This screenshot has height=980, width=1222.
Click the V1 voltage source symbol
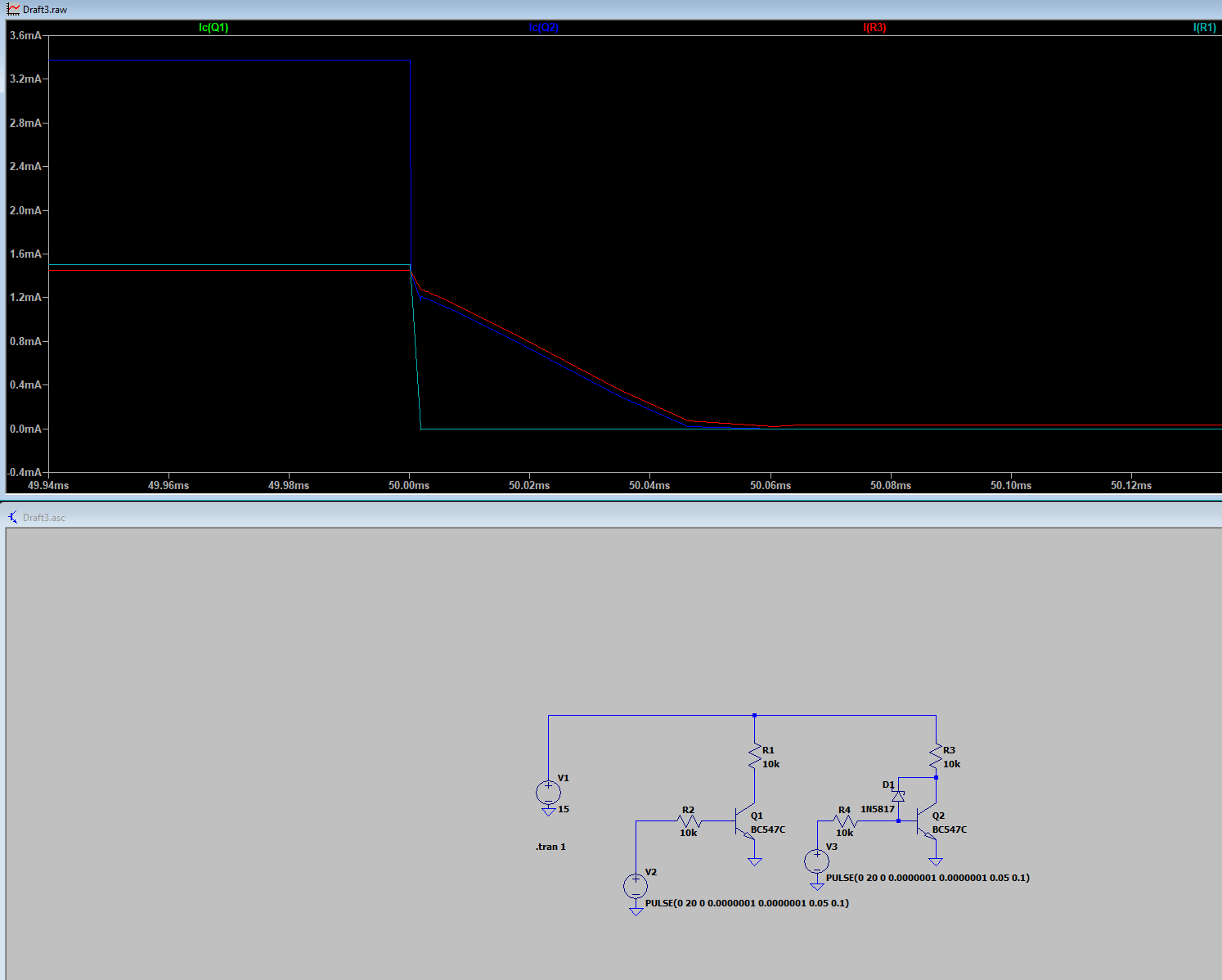click(x=548, y=792)
